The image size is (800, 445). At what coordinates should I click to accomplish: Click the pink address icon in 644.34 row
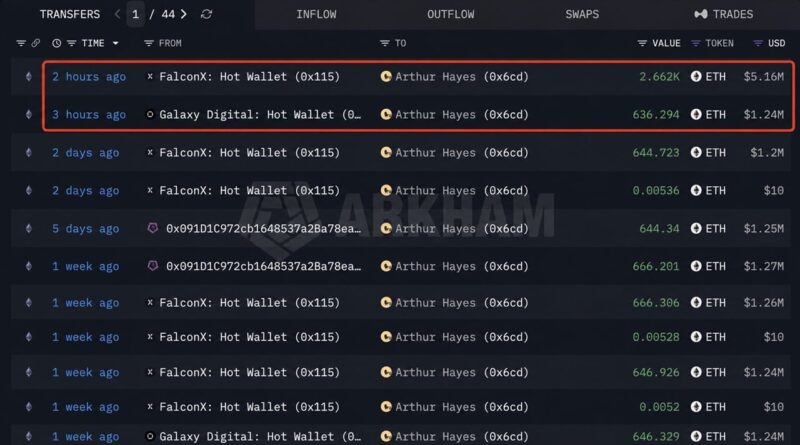tap(153, 228)
